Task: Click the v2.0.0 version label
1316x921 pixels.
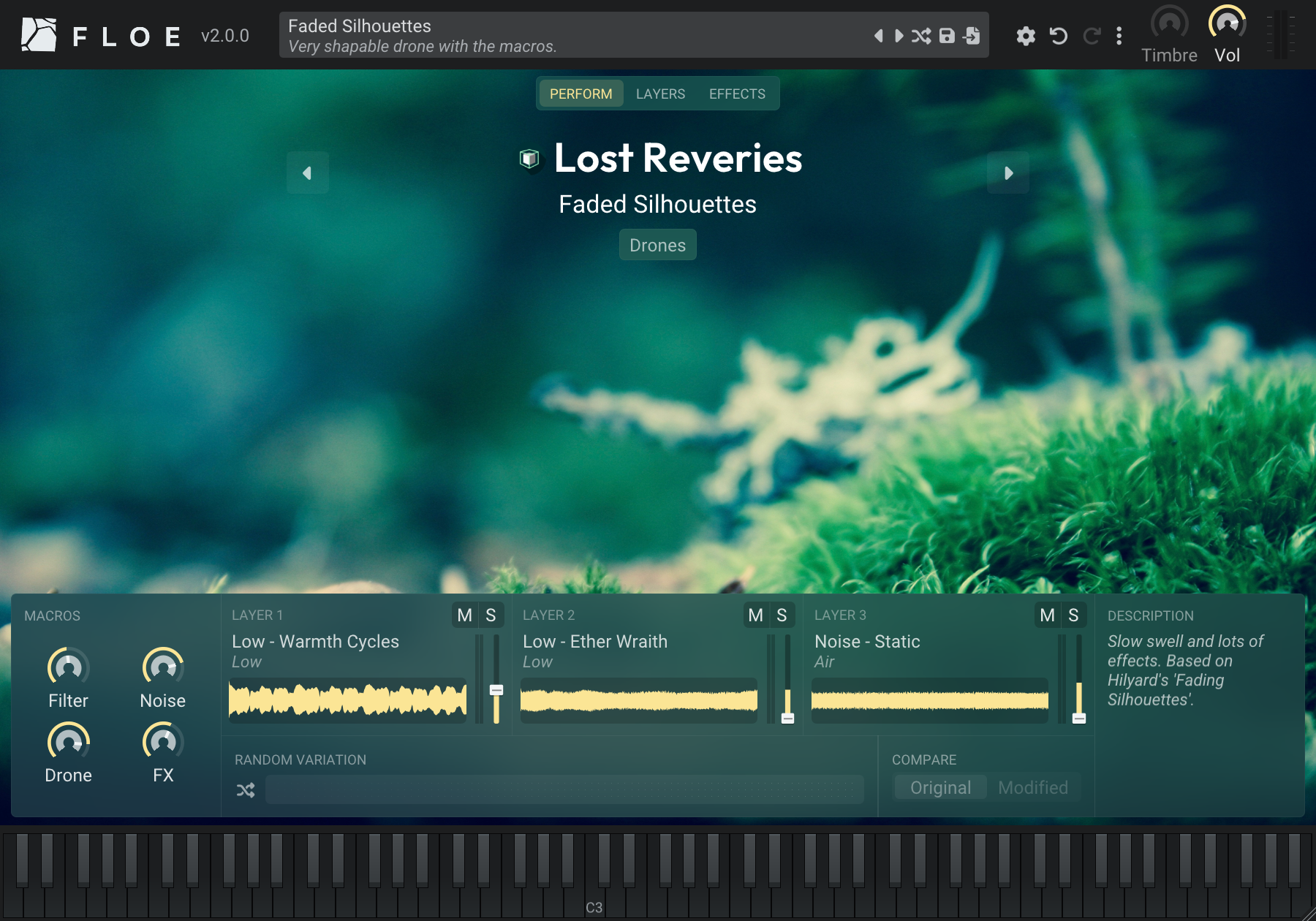Action: (225, 36)
